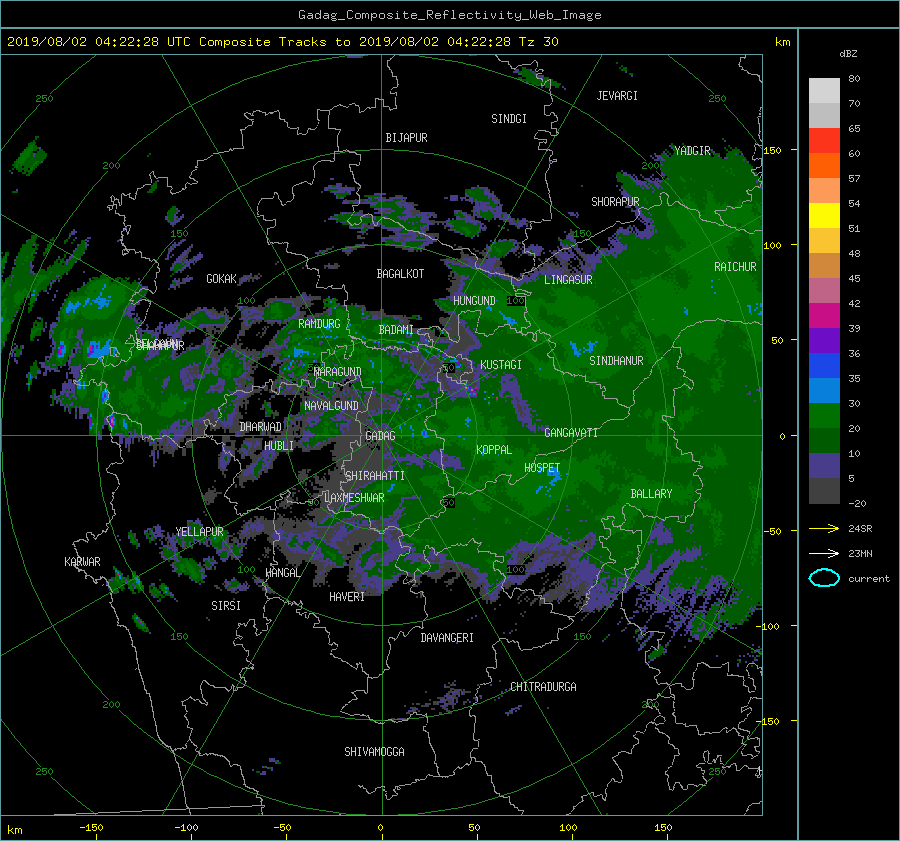Click the DAVANGERI city label
Viewport: 900px width, 841px height.
click(447, 638)
